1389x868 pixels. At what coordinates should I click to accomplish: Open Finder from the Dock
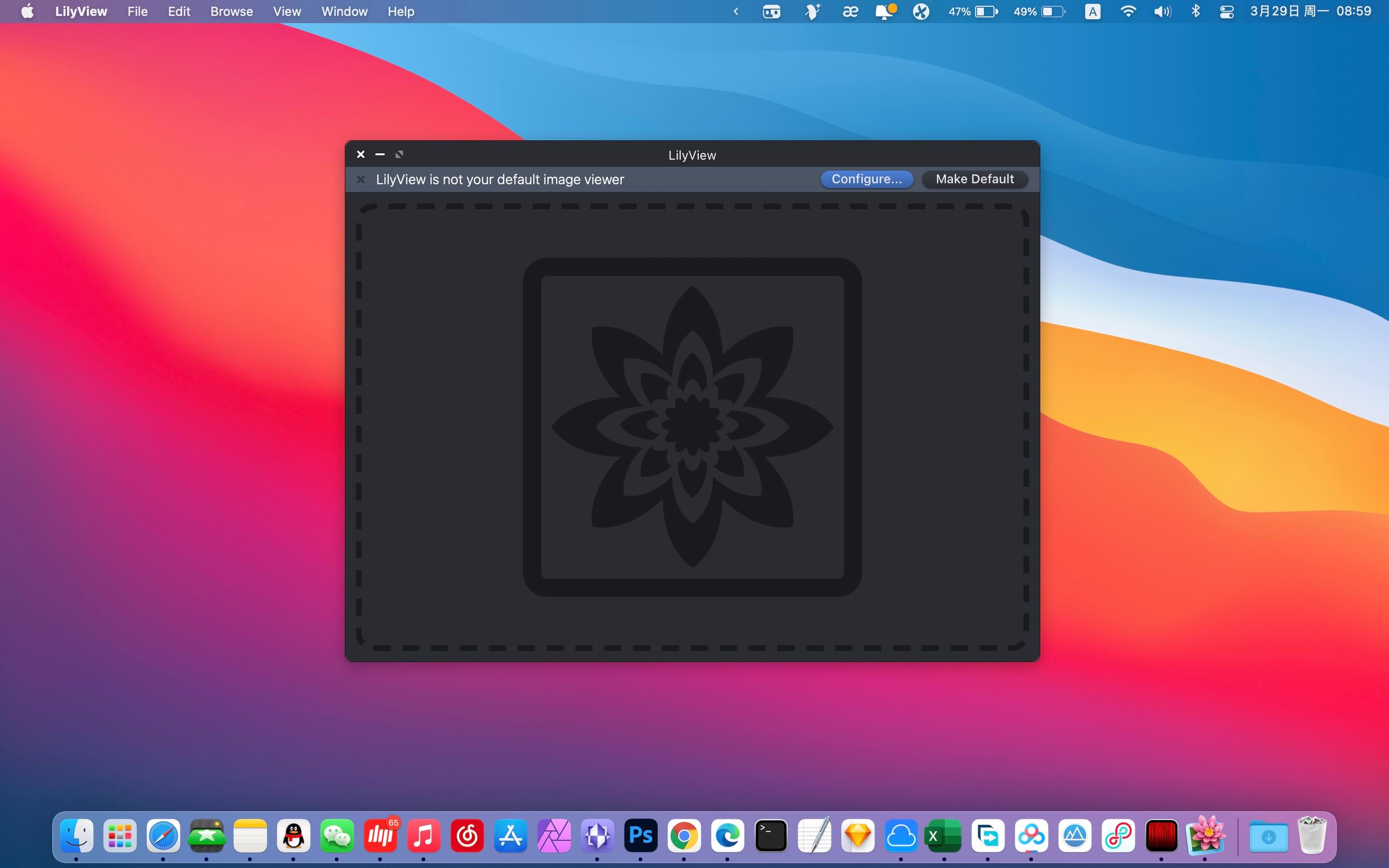76,836
